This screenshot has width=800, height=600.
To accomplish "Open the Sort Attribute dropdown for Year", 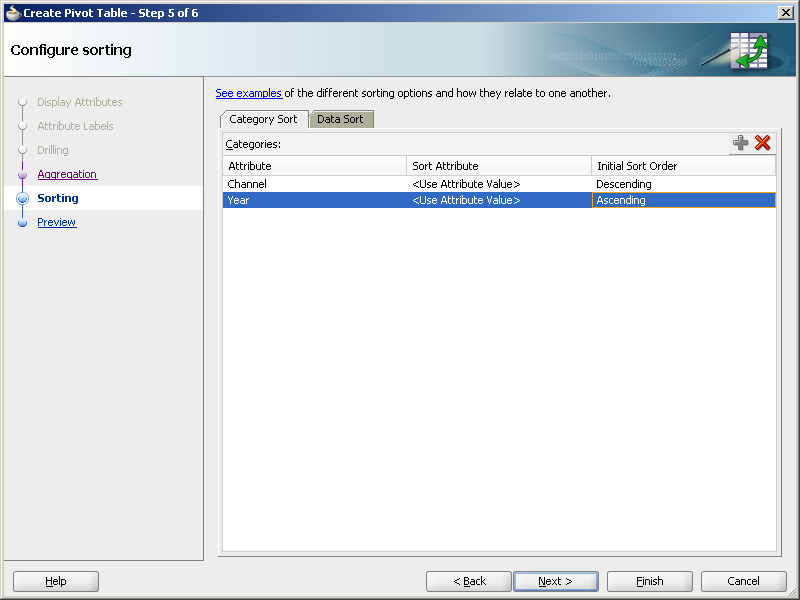I will (x=498, y=200).
